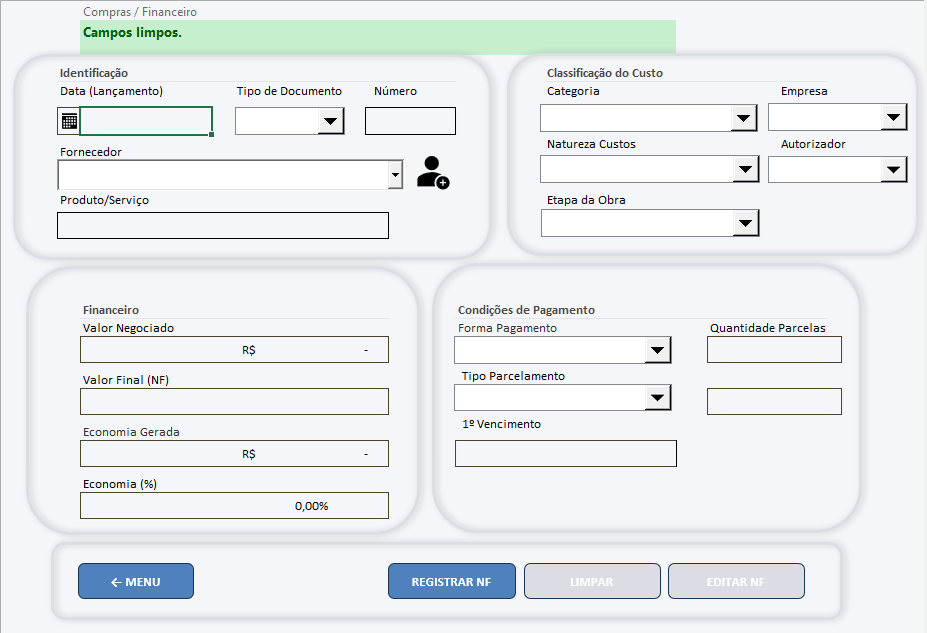Viewport: 927px width, 633px height.
Task: Click the 1º Vencimento field
Action: click(x=566, y=453)
